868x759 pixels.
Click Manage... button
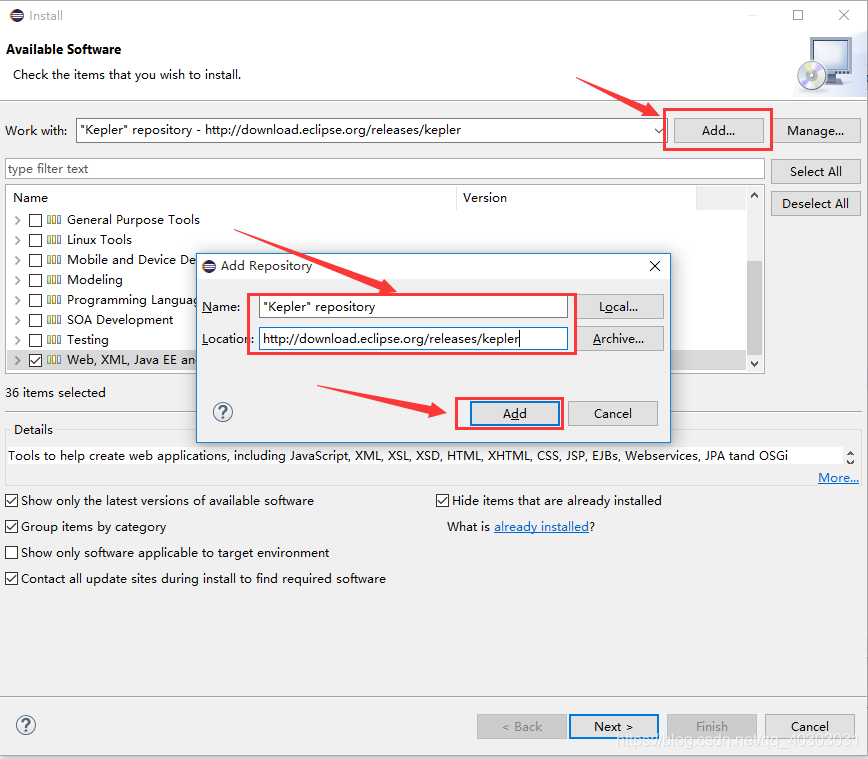point(815,131)
